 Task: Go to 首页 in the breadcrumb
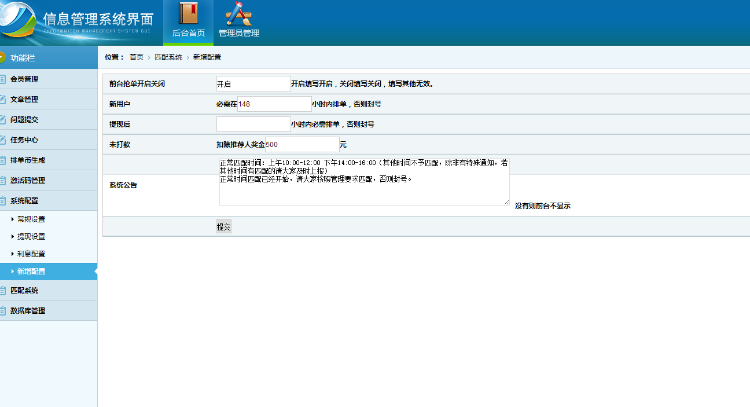(136, 57)
